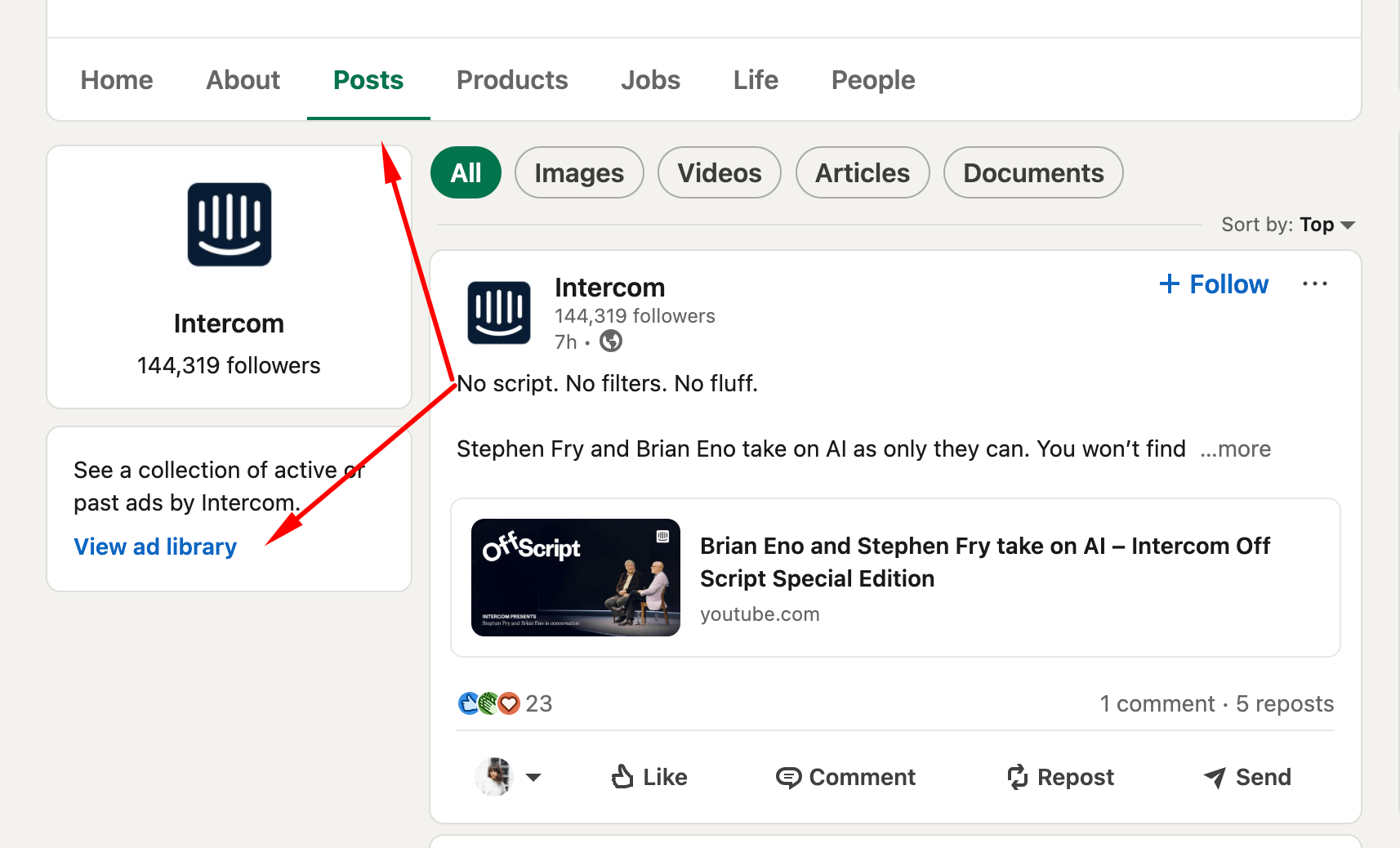Open Brian Eno and Stephen Fry article title
The width and height of the screenshot is (1400, 848).
point(985,562)
